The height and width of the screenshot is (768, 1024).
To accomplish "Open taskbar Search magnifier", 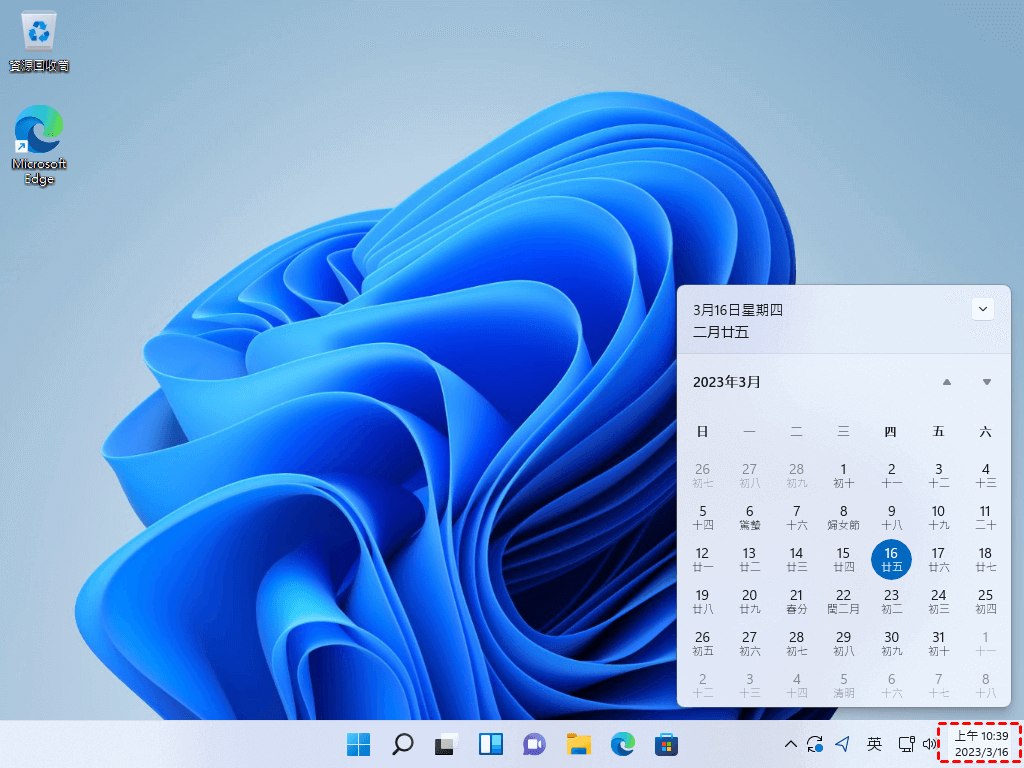I will (402, 744).
